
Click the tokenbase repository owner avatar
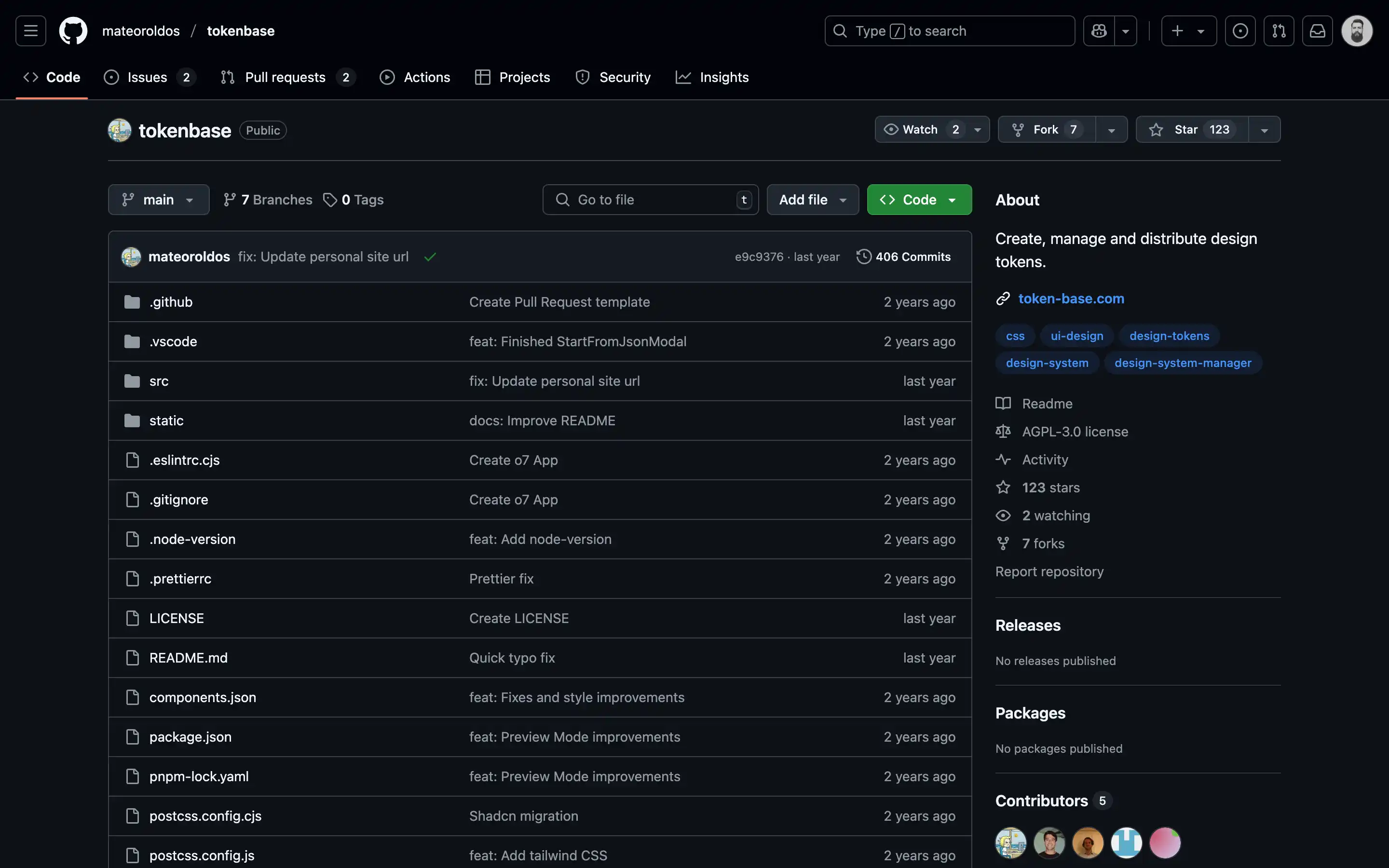(x=120, y=130)
